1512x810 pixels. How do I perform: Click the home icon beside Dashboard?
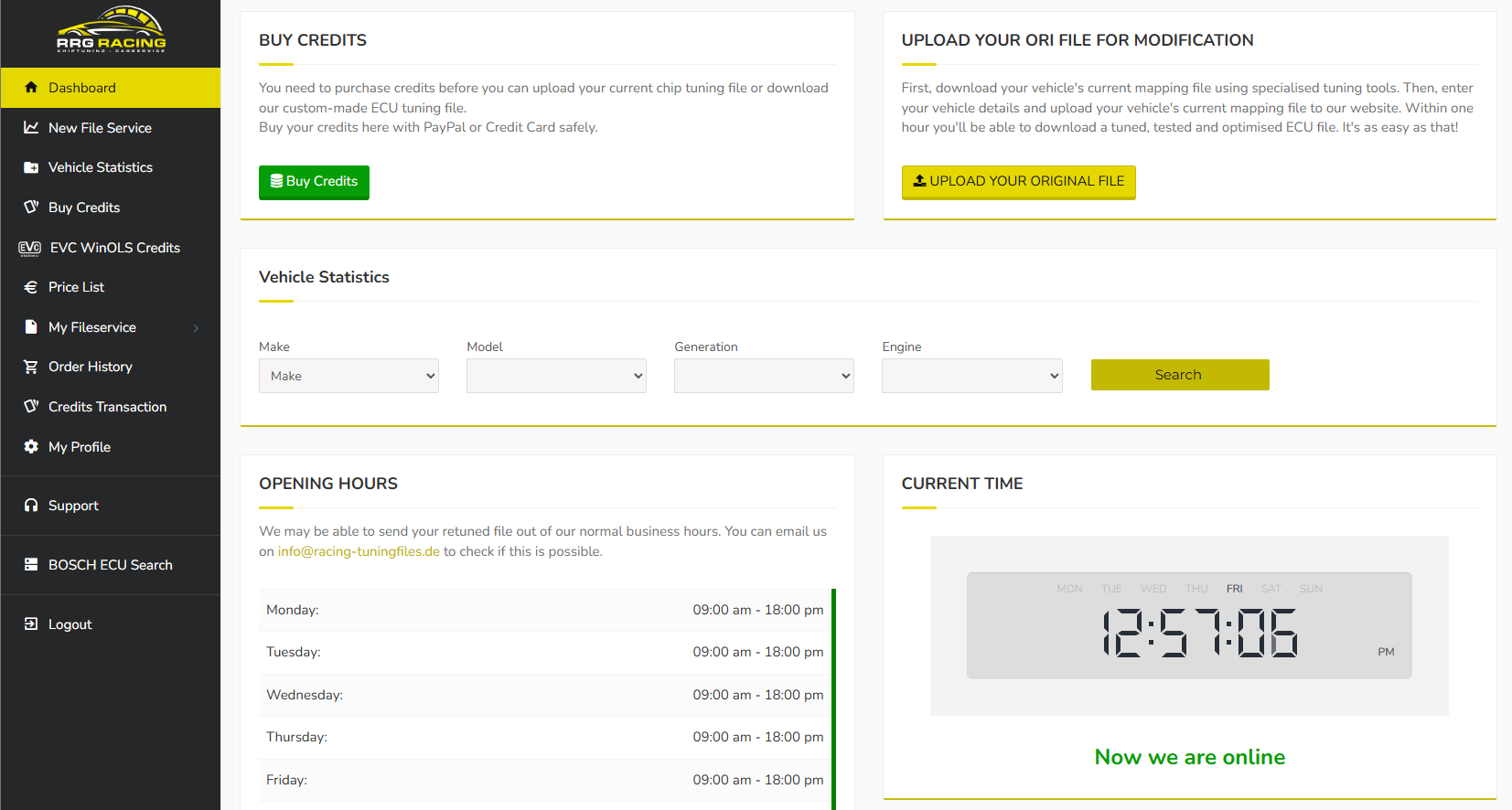click(31, 88)
